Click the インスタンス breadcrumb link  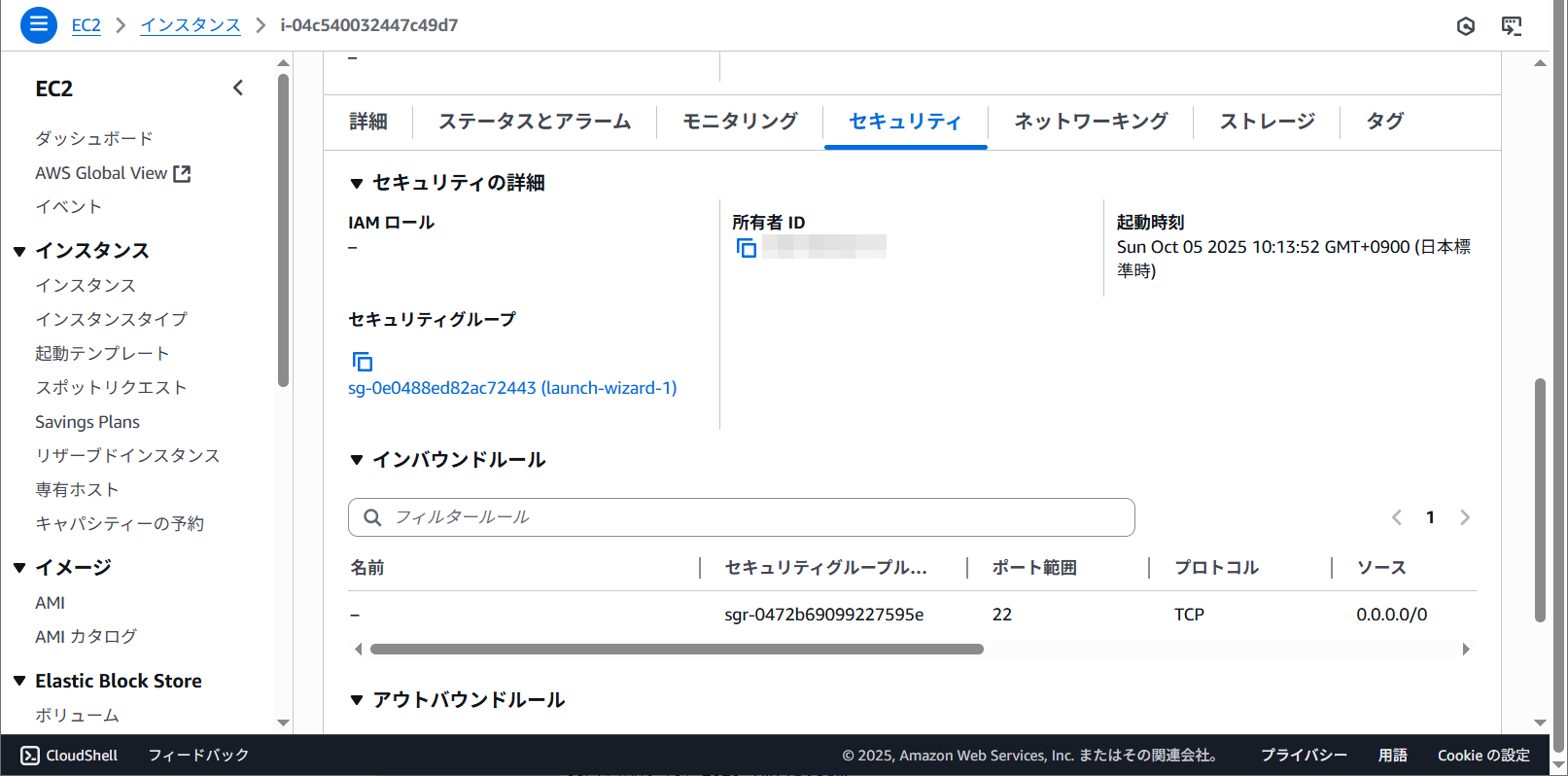[191, 25]
